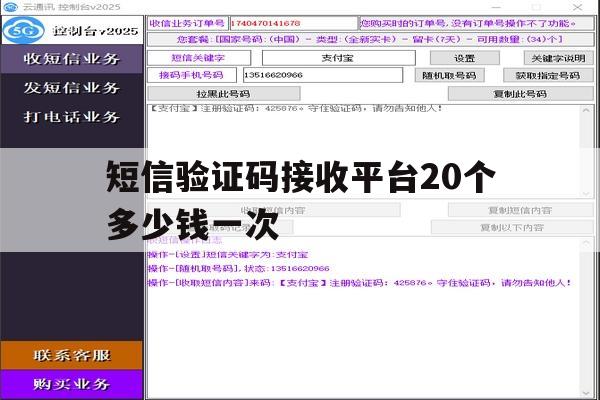Screen dimensions: 600x400
Task: Click received SMS text 【支付宝】注册验证码
Action: click(x=295, y=109)
